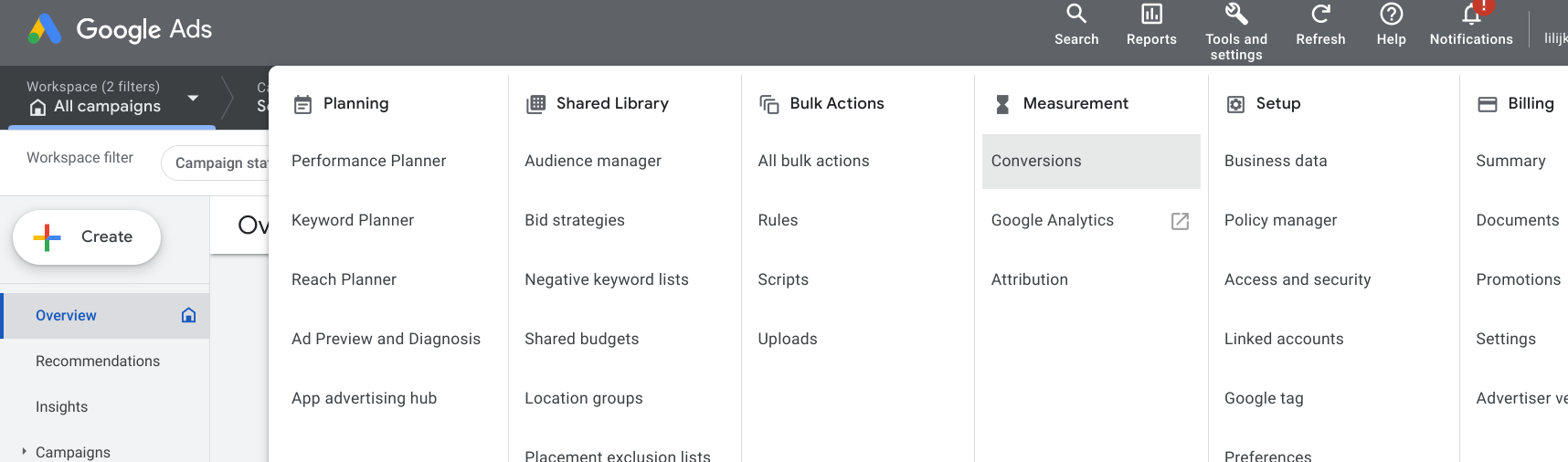Click the Billing card icon
Screen dimensions: 1568x462
[1488, 104]
